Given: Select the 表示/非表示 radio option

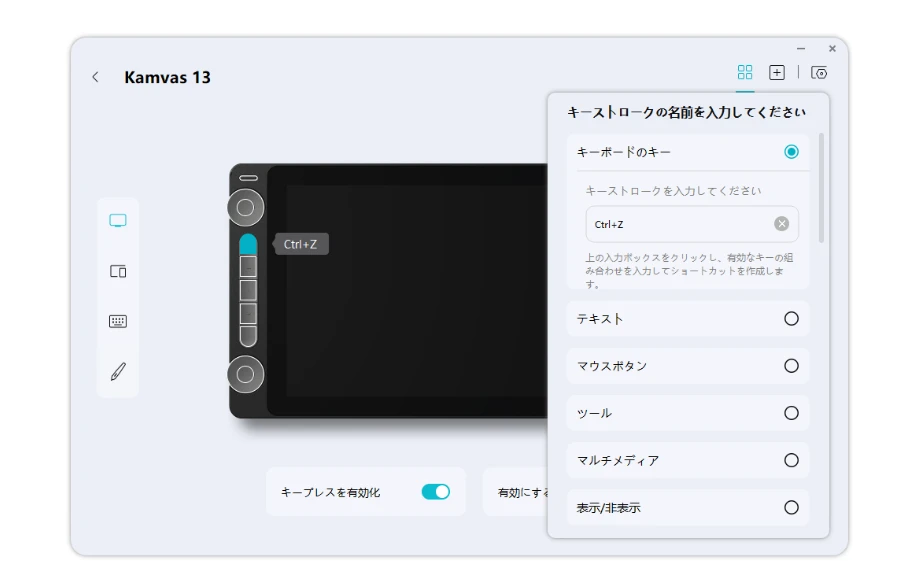Looking at the screenshot, I should coord(791,507).
